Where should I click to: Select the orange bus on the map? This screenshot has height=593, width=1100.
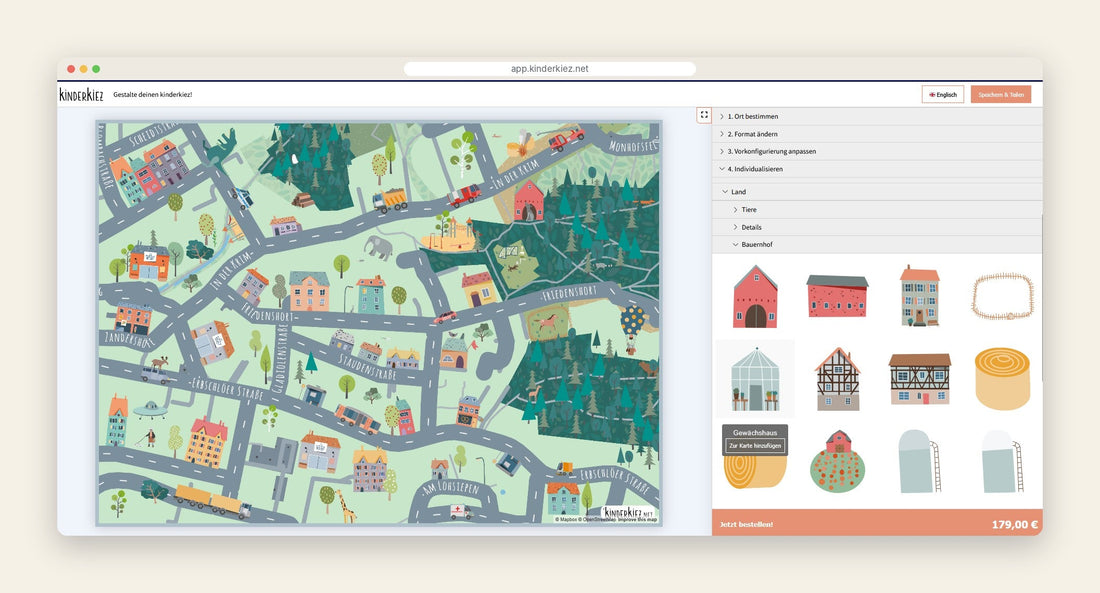[x=358, y=419]
